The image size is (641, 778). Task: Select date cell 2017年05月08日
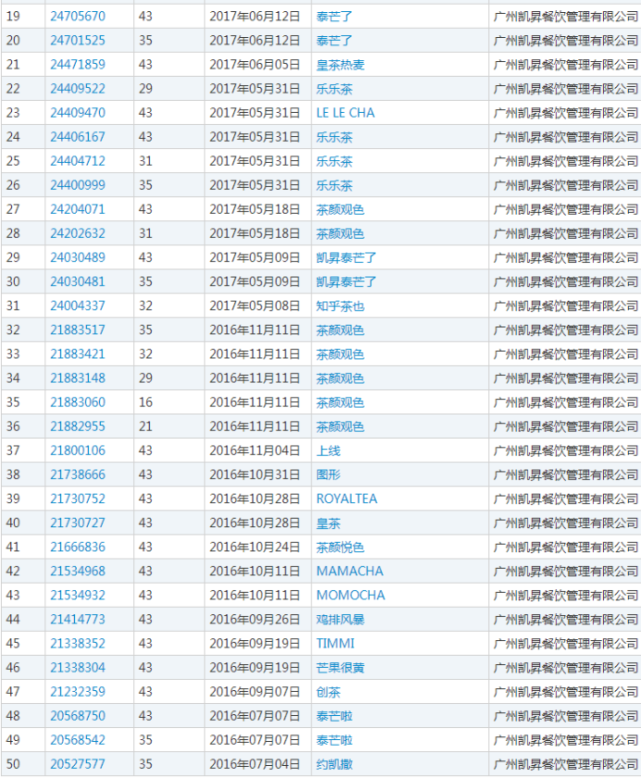pos(255,306)
